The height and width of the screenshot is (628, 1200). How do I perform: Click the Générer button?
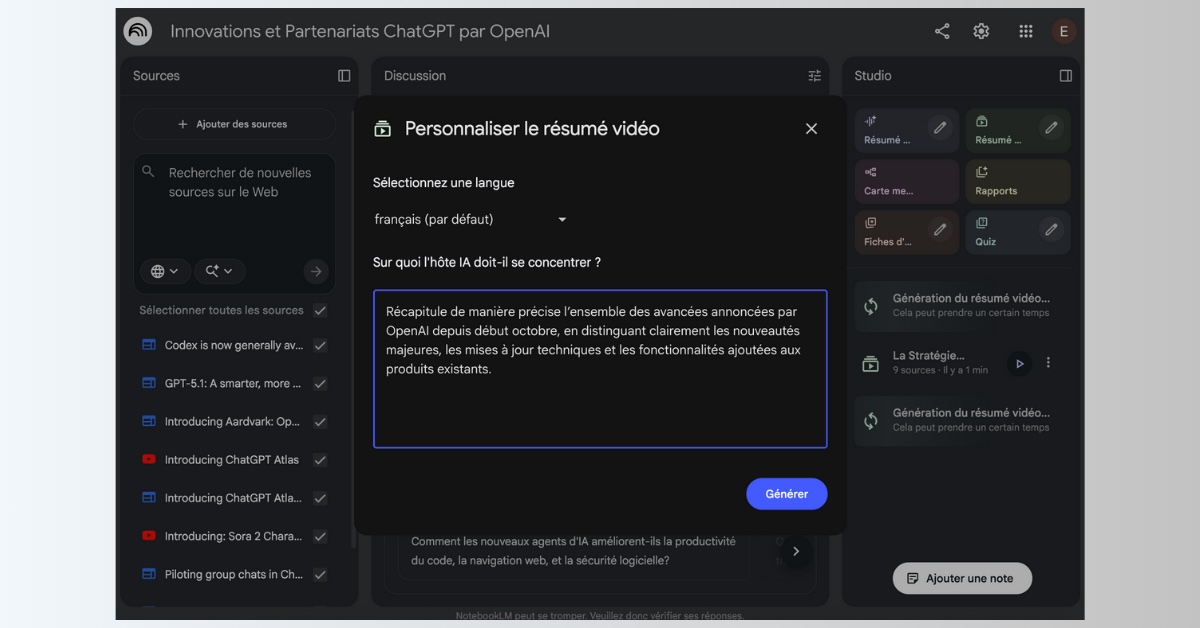pyautogui.click(x=786, y=494)
